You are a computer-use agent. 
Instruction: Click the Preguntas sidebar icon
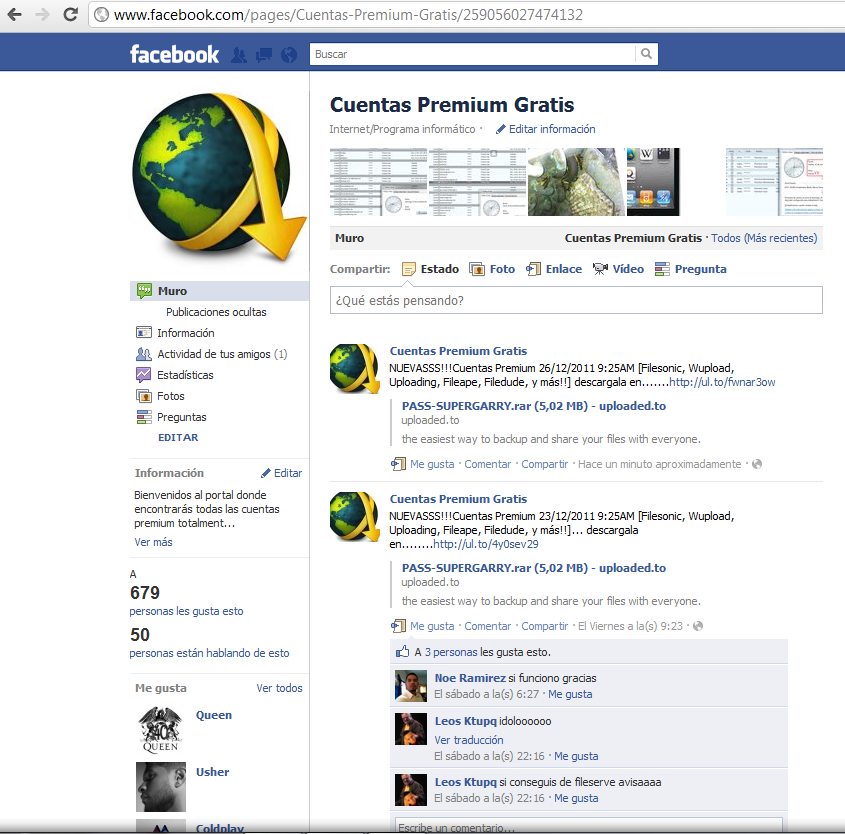[144, 417]
